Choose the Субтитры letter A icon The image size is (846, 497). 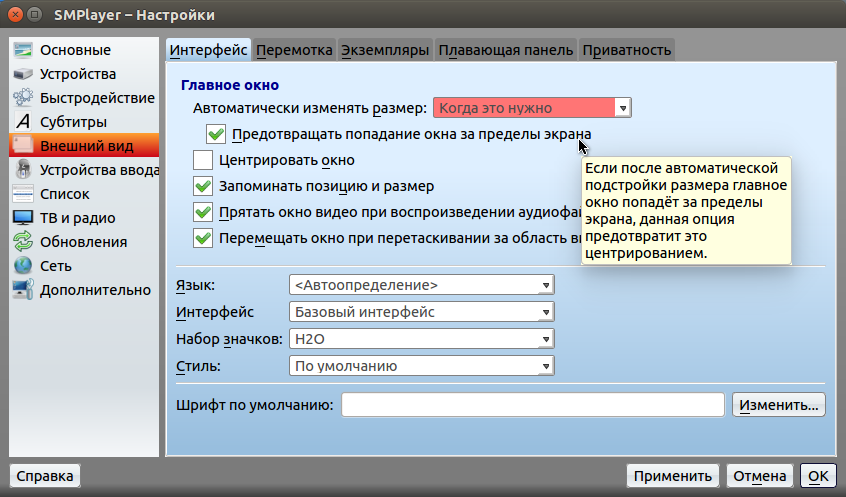pyautogui.click(x=23, y=122)
